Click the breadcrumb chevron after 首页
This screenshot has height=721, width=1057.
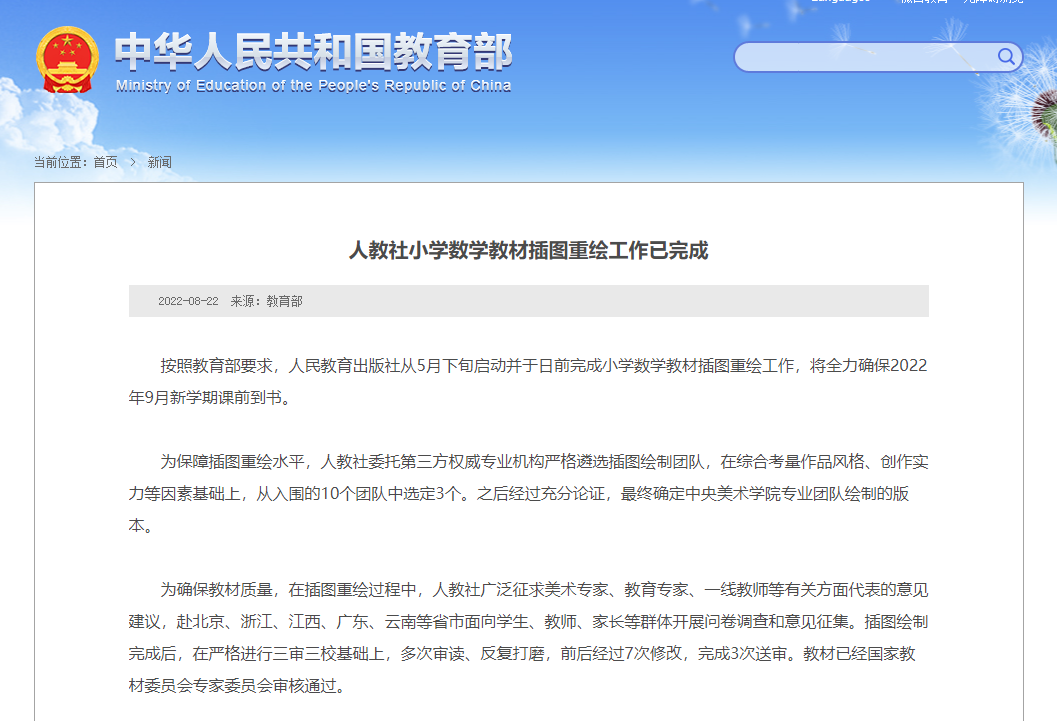[x=132, y=162]
